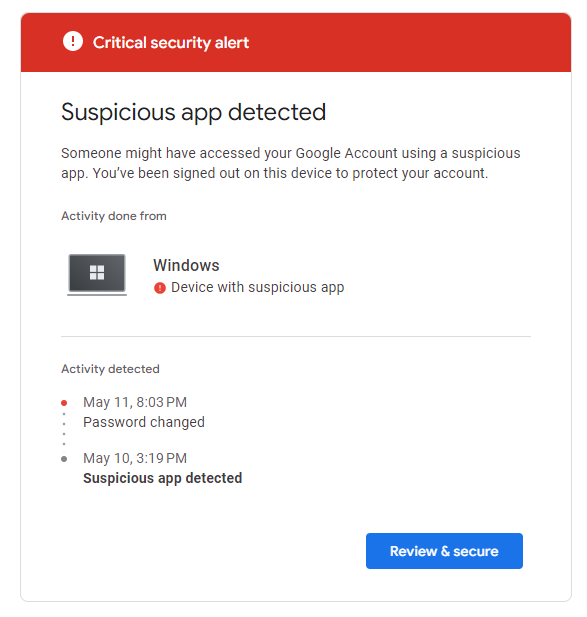Screen dimensions: 587x617
Task: Click the Activity done from label
Action: (114, 216)
